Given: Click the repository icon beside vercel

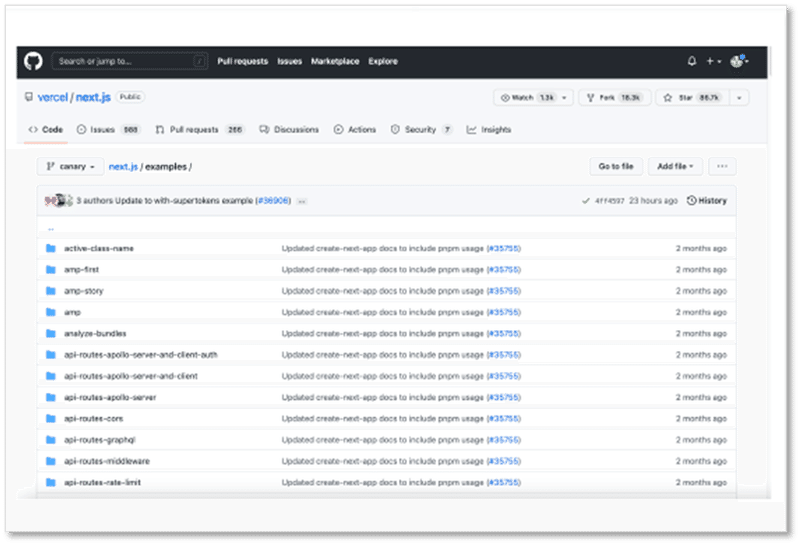Looking at the screenshot, I should tap(29, 97).
